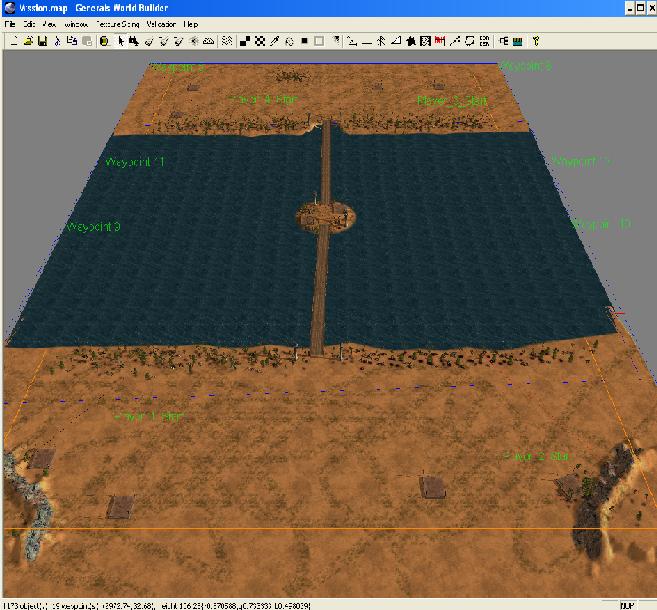Screen dimensions: 657x610
Task: Open the View menu
Action: coord(48,23)
